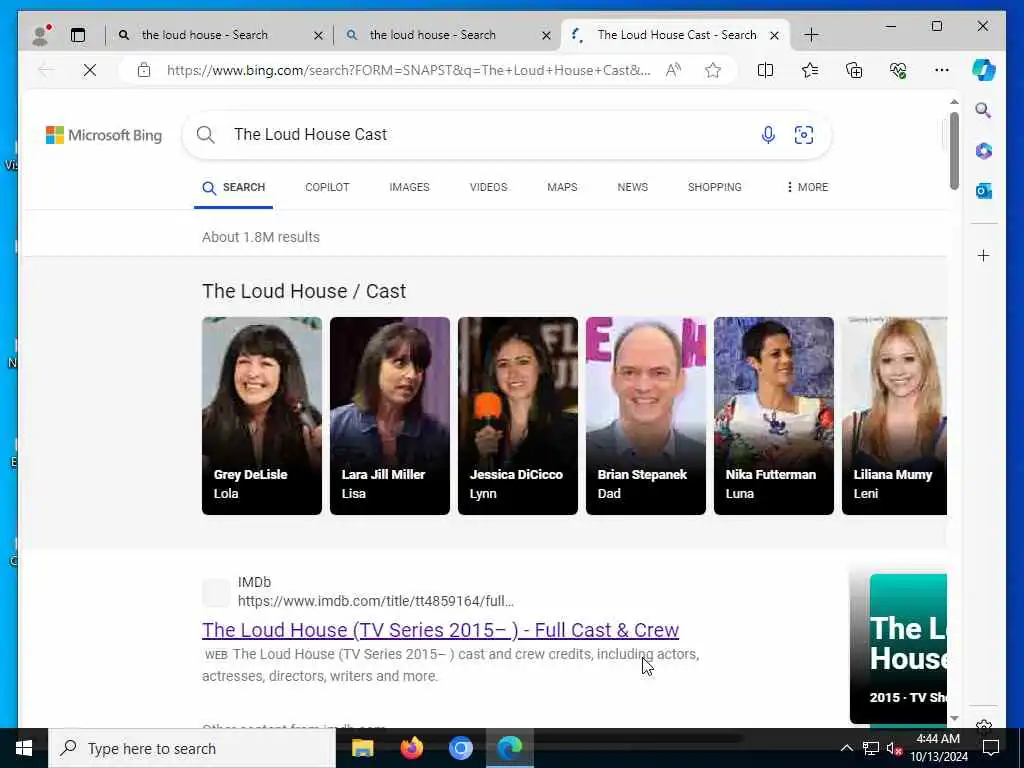
Task: Click the browser address bar
Action: (408, 70)
